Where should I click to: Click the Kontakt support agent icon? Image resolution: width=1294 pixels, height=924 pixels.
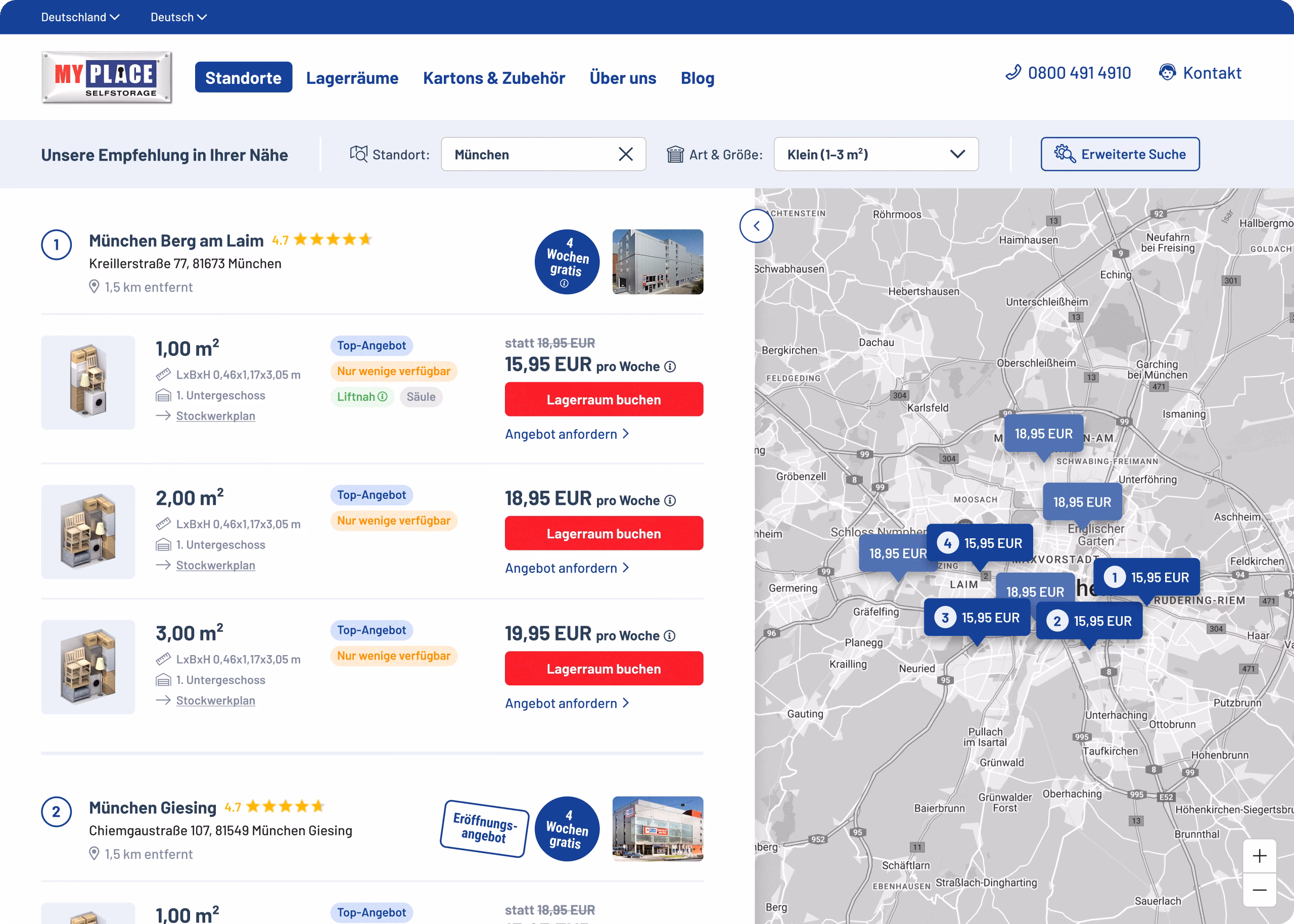pos(1167,72)
